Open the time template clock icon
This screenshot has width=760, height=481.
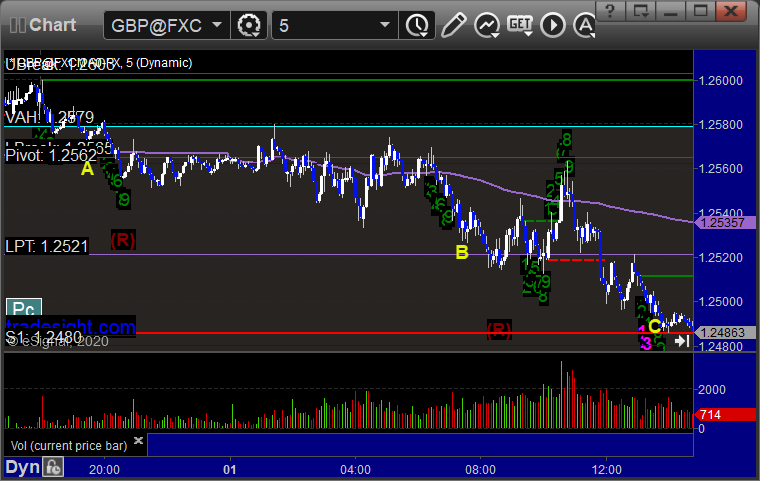click(x=417, y=25)
